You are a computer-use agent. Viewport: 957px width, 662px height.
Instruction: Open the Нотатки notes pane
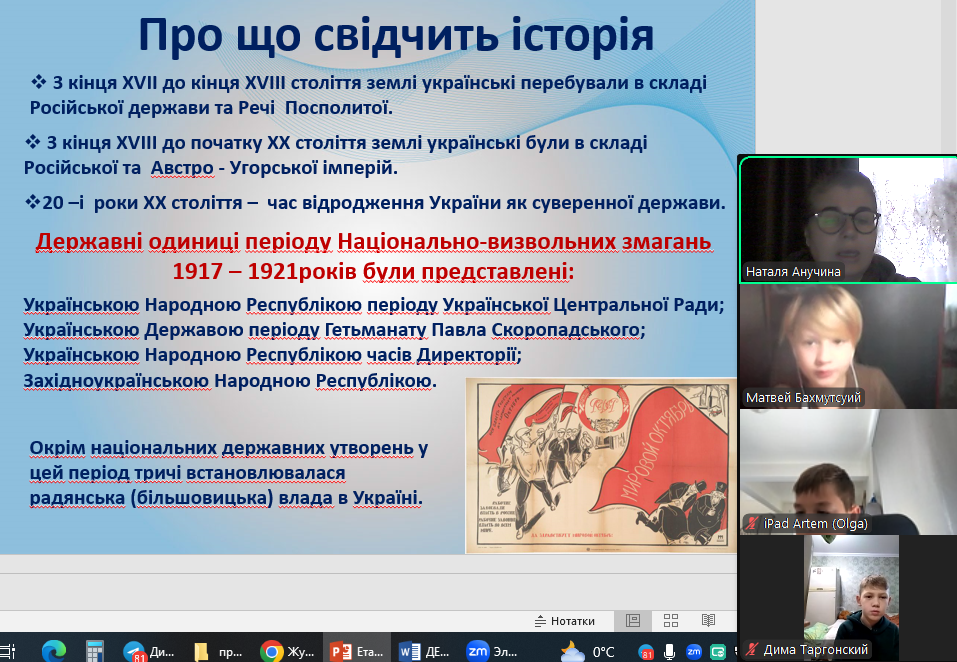(565, 621)
